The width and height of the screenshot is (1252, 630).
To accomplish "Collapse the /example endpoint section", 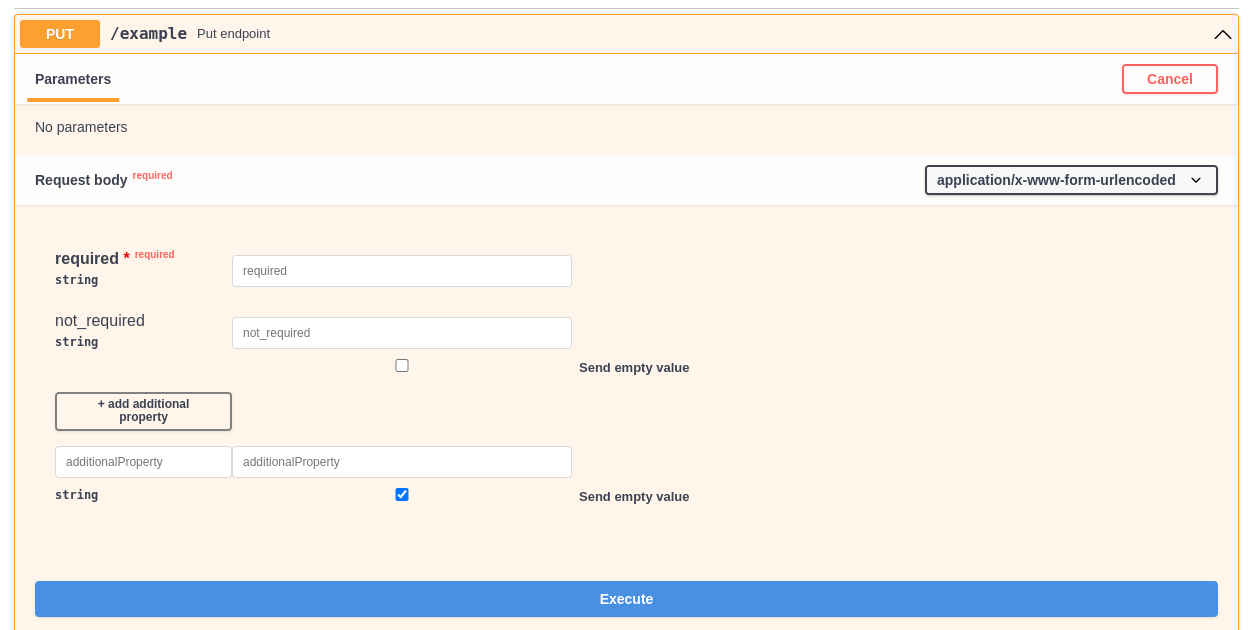I will click(x=1222, y=34).
